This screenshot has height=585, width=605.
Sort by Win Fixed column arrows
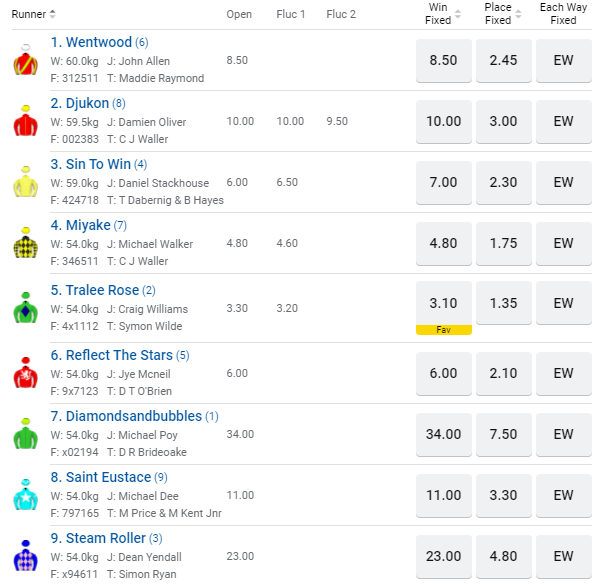coord(458,14)
